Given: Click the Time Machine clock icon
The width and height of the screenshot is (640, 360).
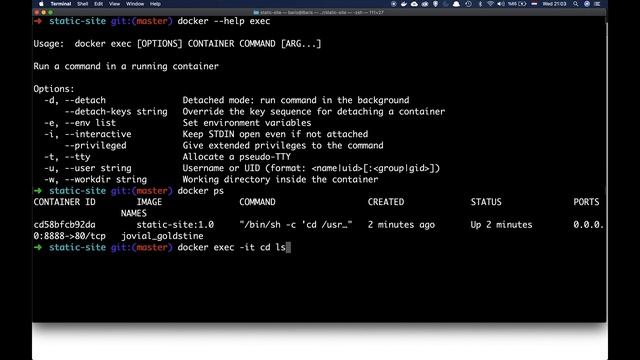Looking at the screenshot, I should [x=469, y=4].
